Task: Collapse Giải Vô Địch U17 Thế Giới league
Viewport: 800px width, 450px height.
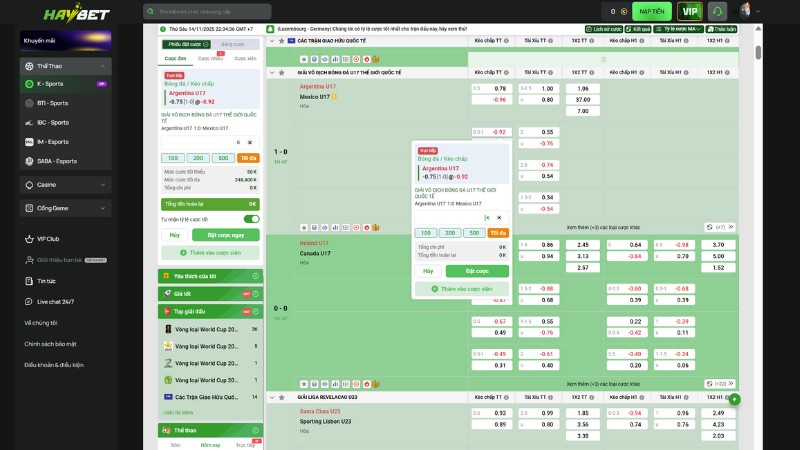Action: click(271, 72)
